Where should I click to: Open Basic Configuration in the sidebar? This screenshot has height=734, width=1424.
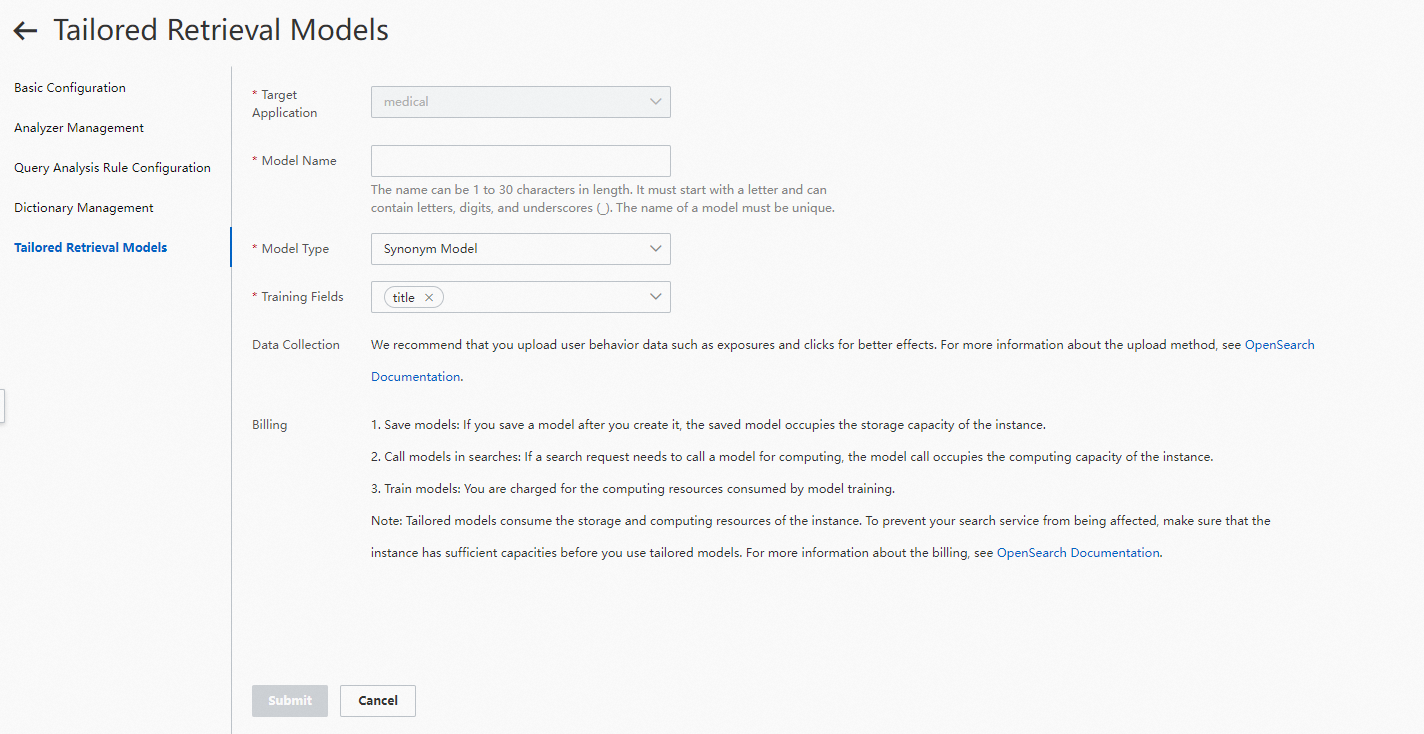(x=70, y=88)
